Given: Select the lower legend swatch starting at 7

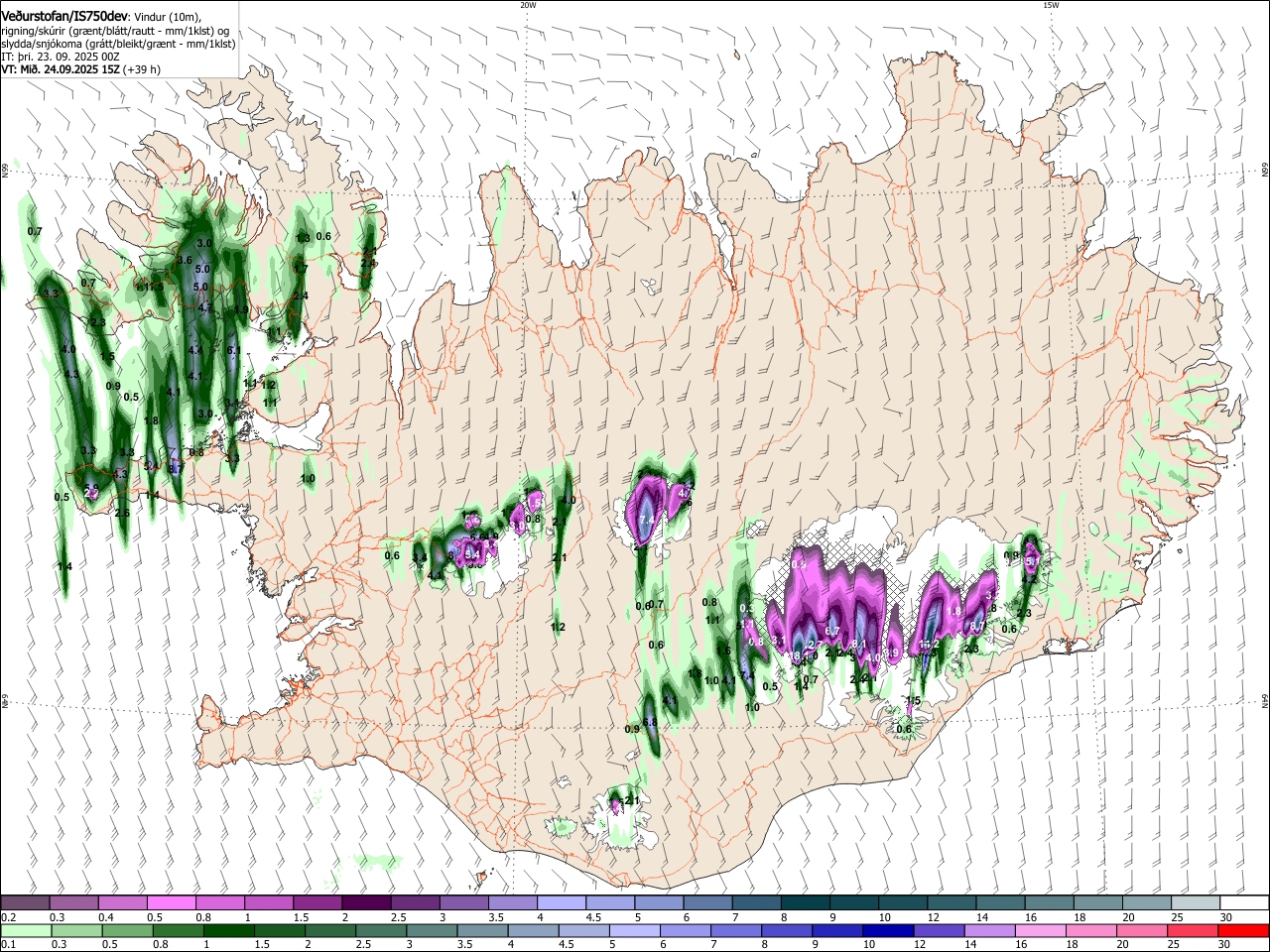Looking at the screenshot, I should tap(736, 930).
